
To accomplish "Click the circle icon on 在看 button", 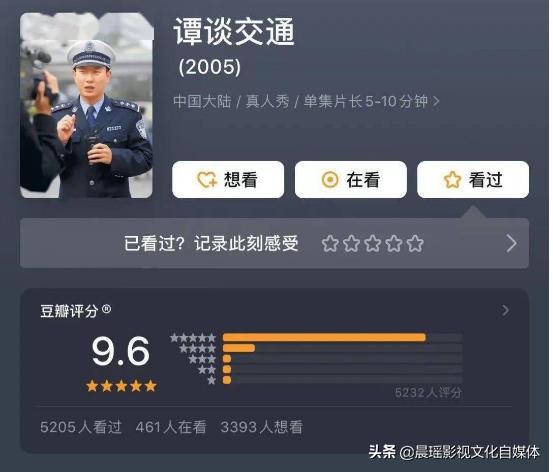I will 330,180.
